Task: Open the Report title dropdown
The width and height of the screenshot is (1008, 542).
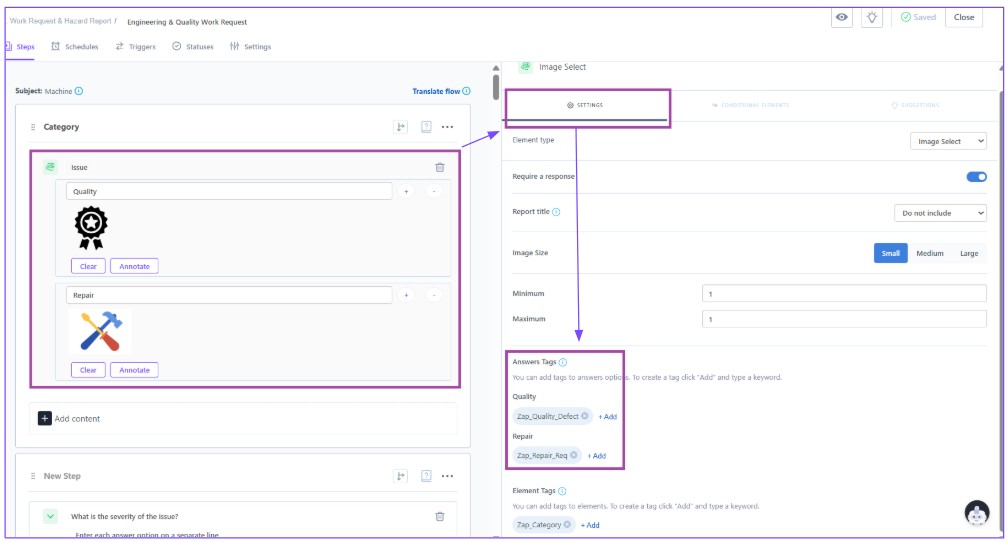Action: (x=939, y=213)
